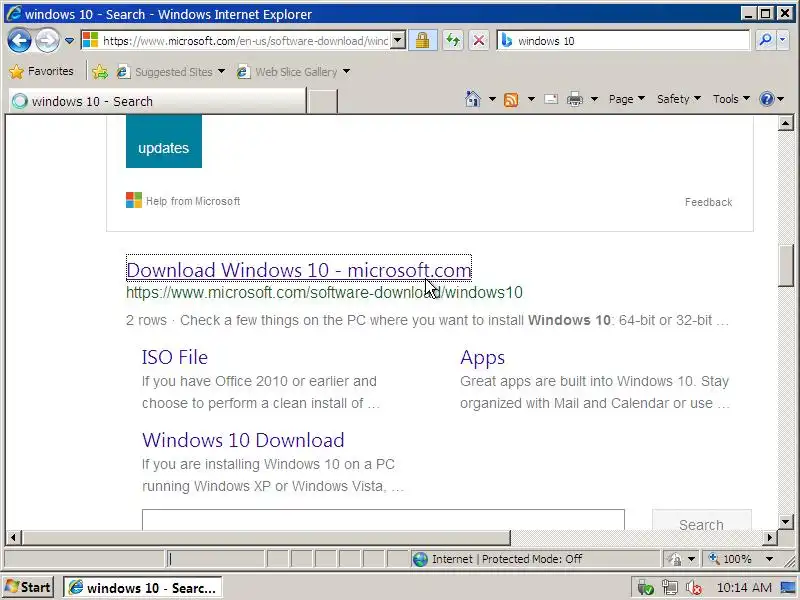Print page with the printer icon
The image size is (800, 600).
tap(575, 99)
